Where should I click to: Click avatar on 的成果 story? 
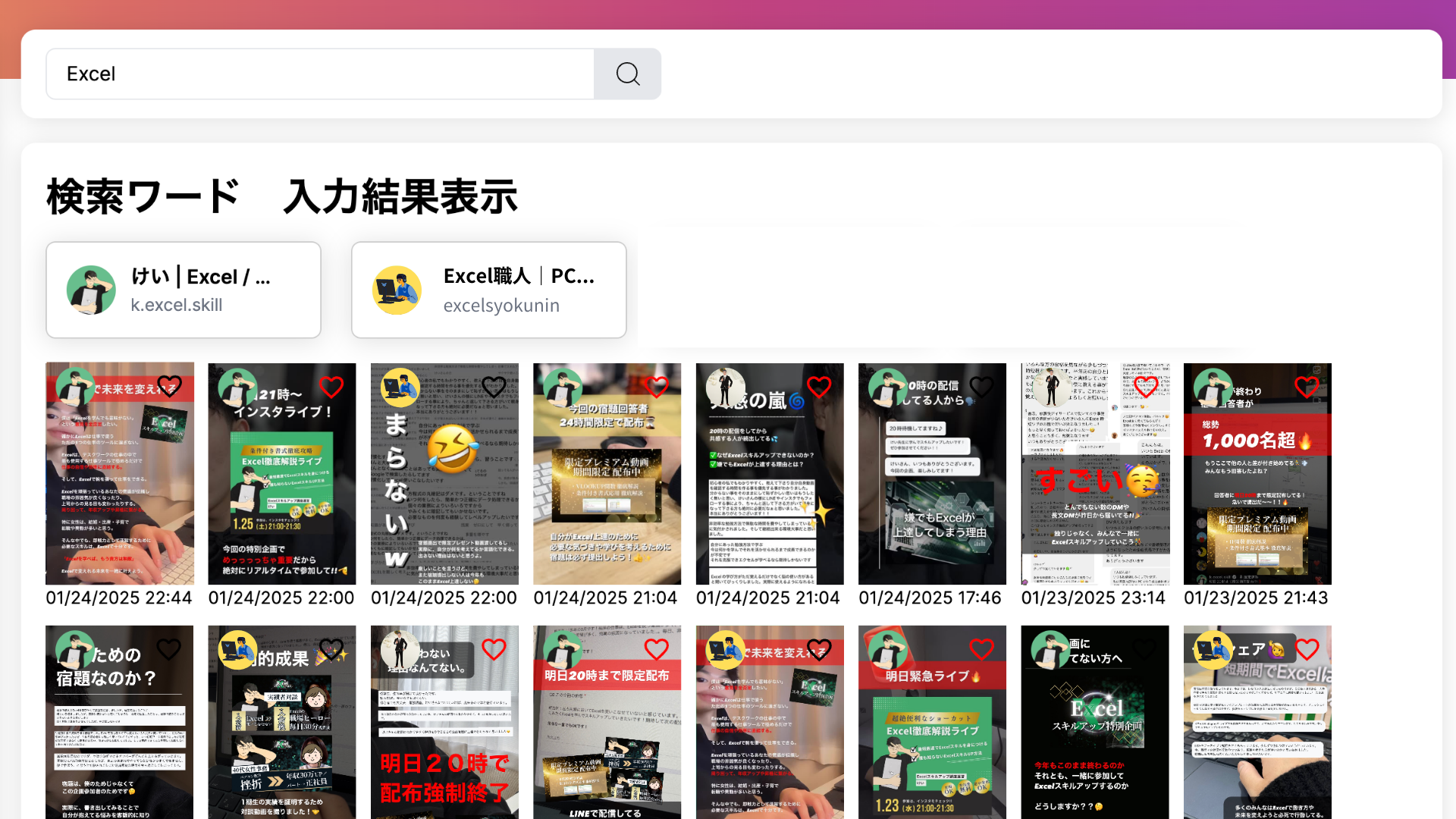pos(237,650)
